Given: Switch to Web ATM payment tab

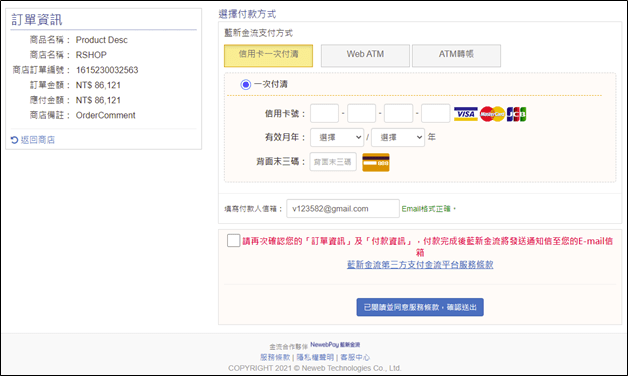Looking at the screenshot, I should [365, 55].
